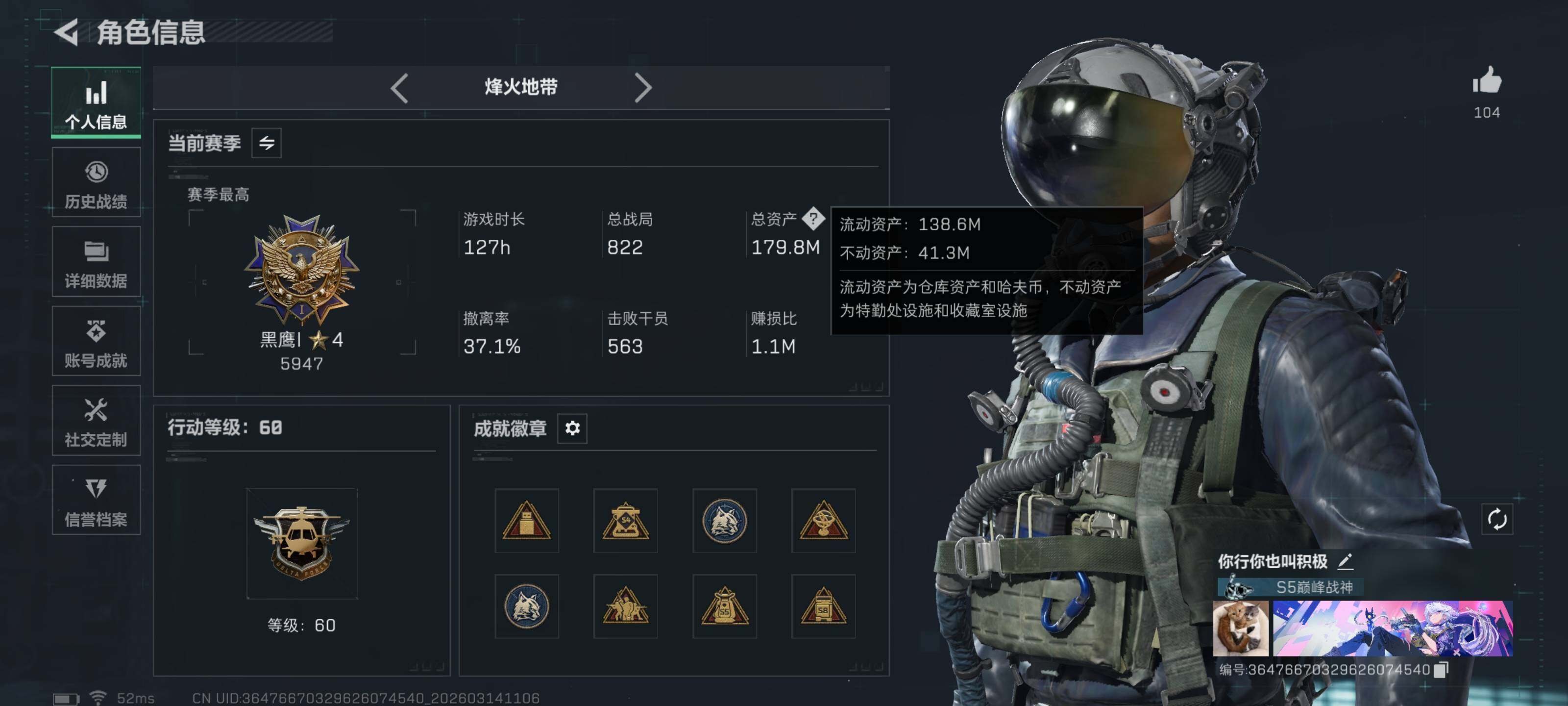Toggle season view with 当前赛季 swap button
1568x706 pixels.
point(267,143)
